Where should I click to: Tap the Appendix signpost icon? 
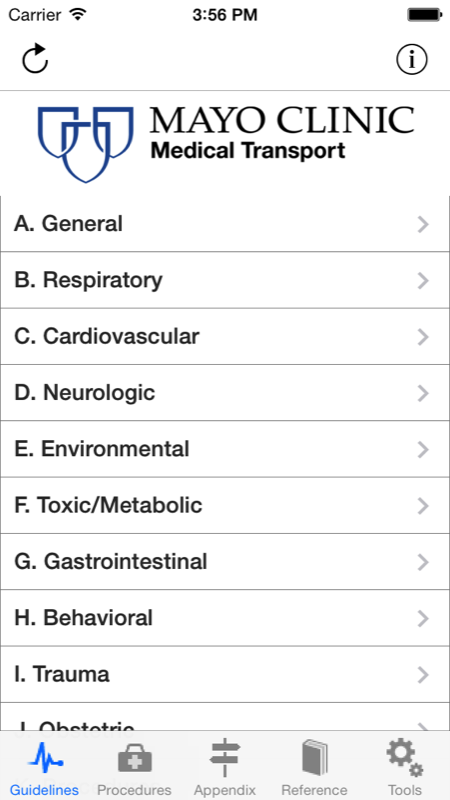(224, 758)
